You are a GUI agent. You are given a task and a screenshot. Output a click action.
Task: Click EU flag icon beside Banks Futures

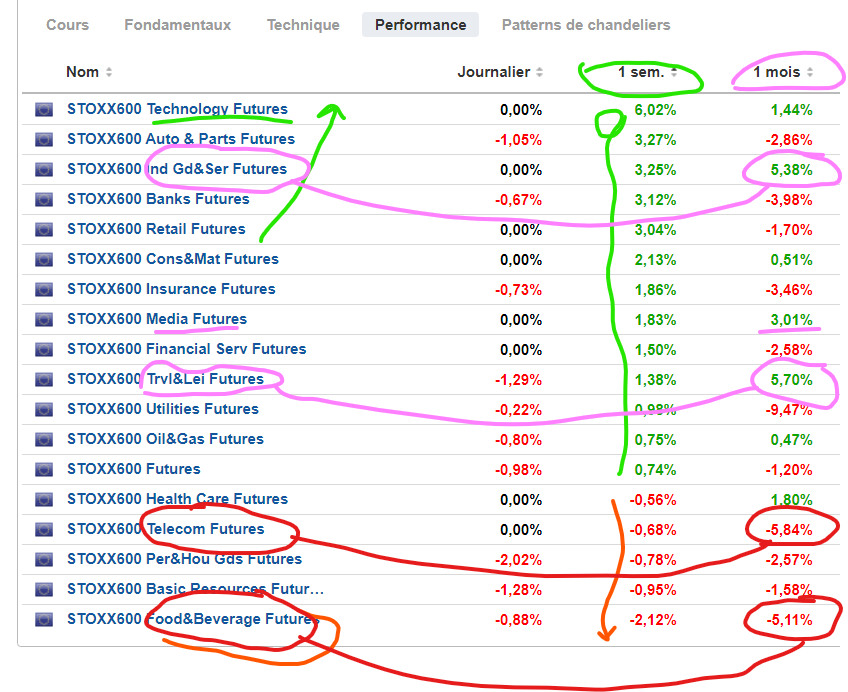[44, 199]
